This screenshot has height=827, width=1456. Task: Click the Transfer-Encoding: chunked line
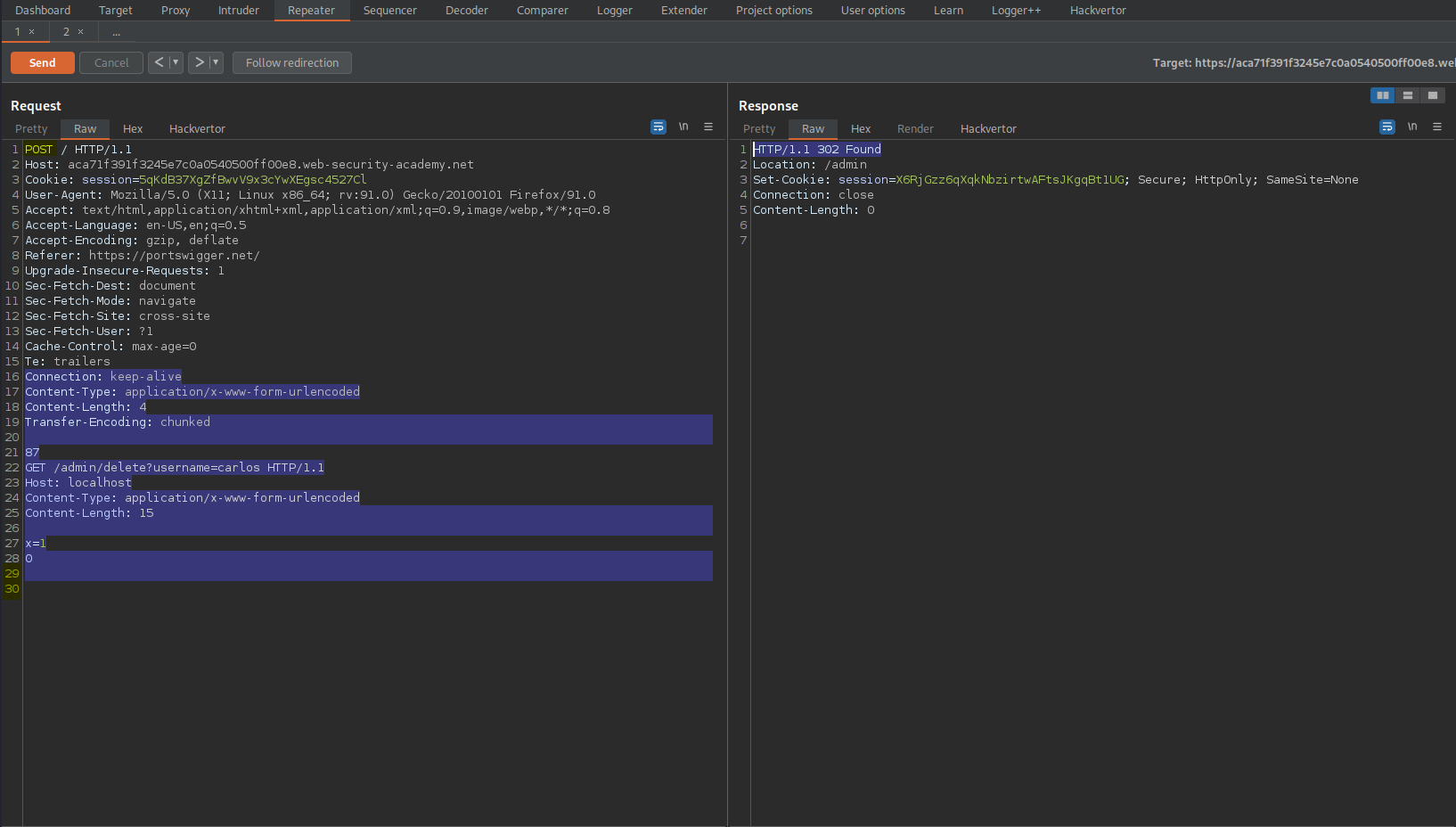118,422
